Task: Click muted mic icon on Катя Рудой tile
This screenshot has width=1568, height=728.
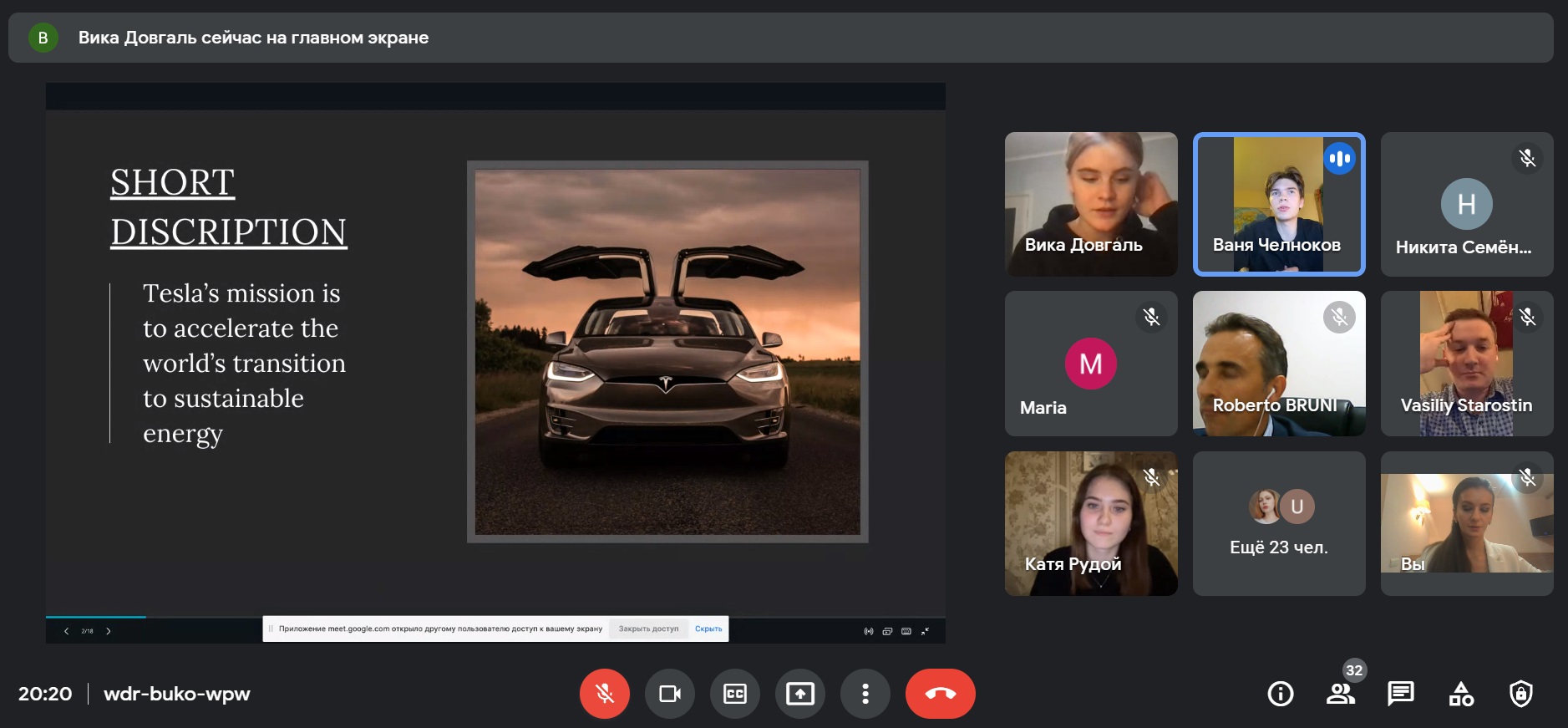Action: click(x=1151, y=477)
